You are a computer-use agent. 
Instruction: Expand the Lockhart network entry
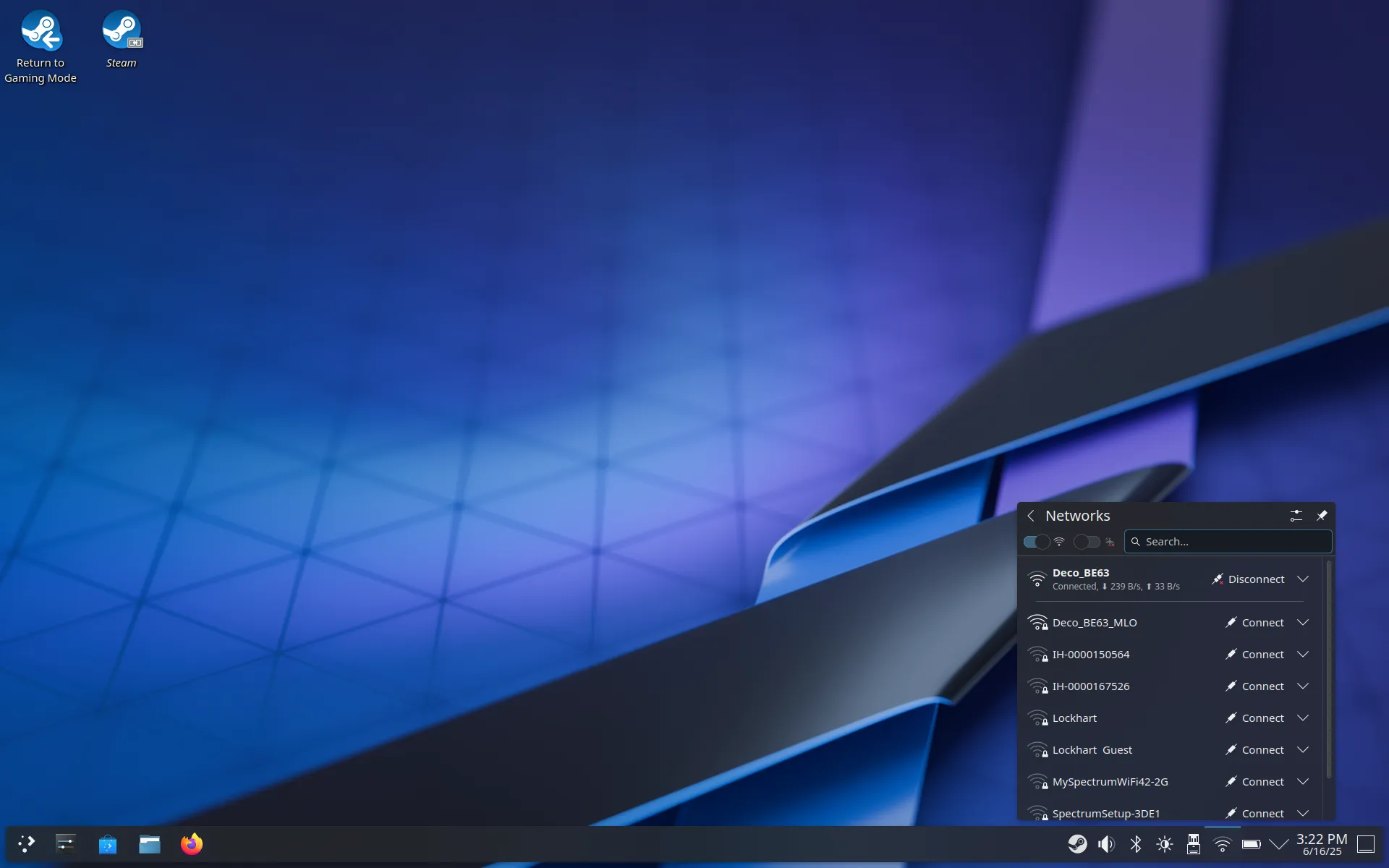coord(1303,718)
